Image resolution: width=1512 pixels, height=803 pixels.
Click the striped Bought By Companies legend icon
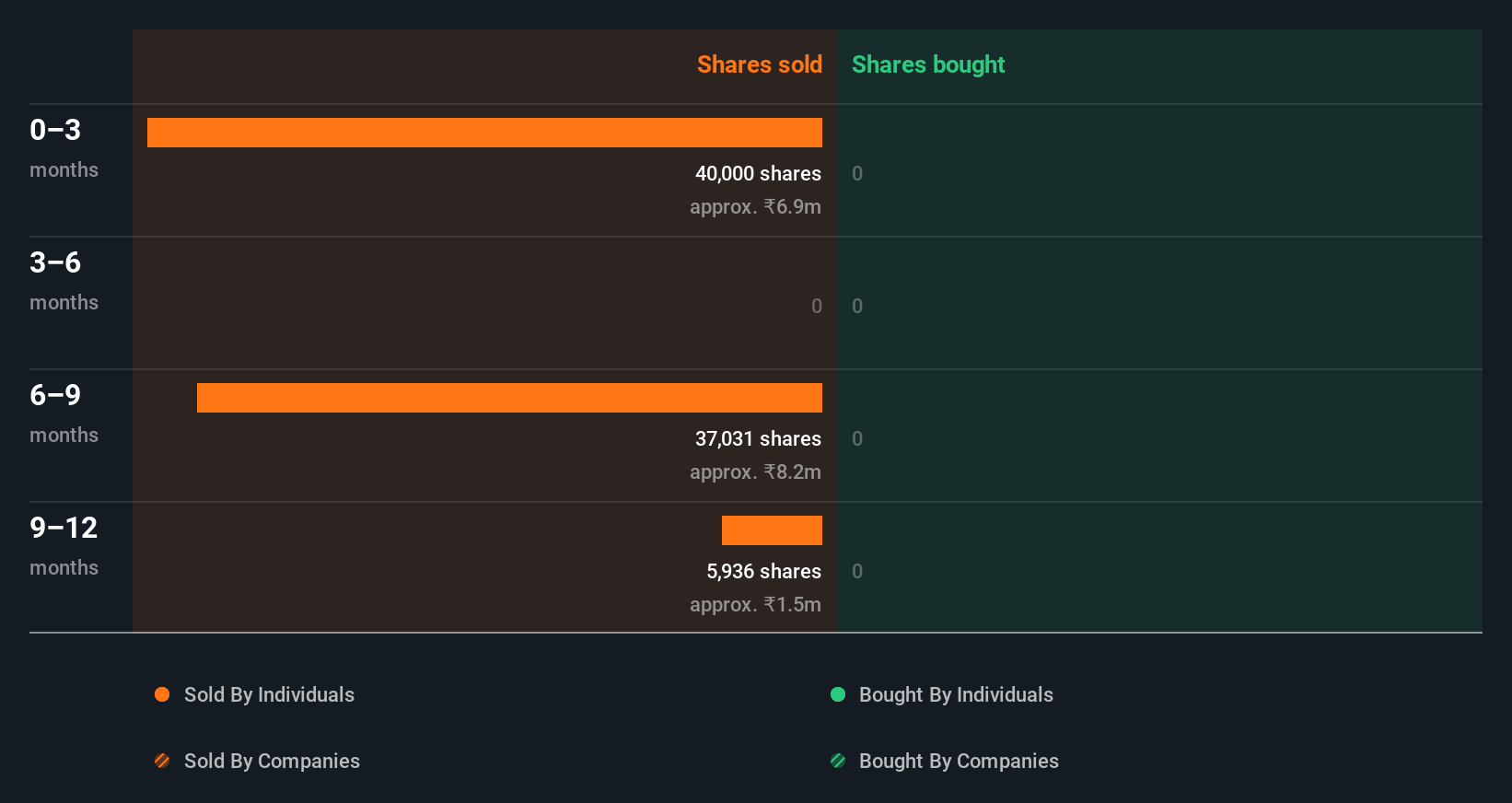click(x=838, y=761)
